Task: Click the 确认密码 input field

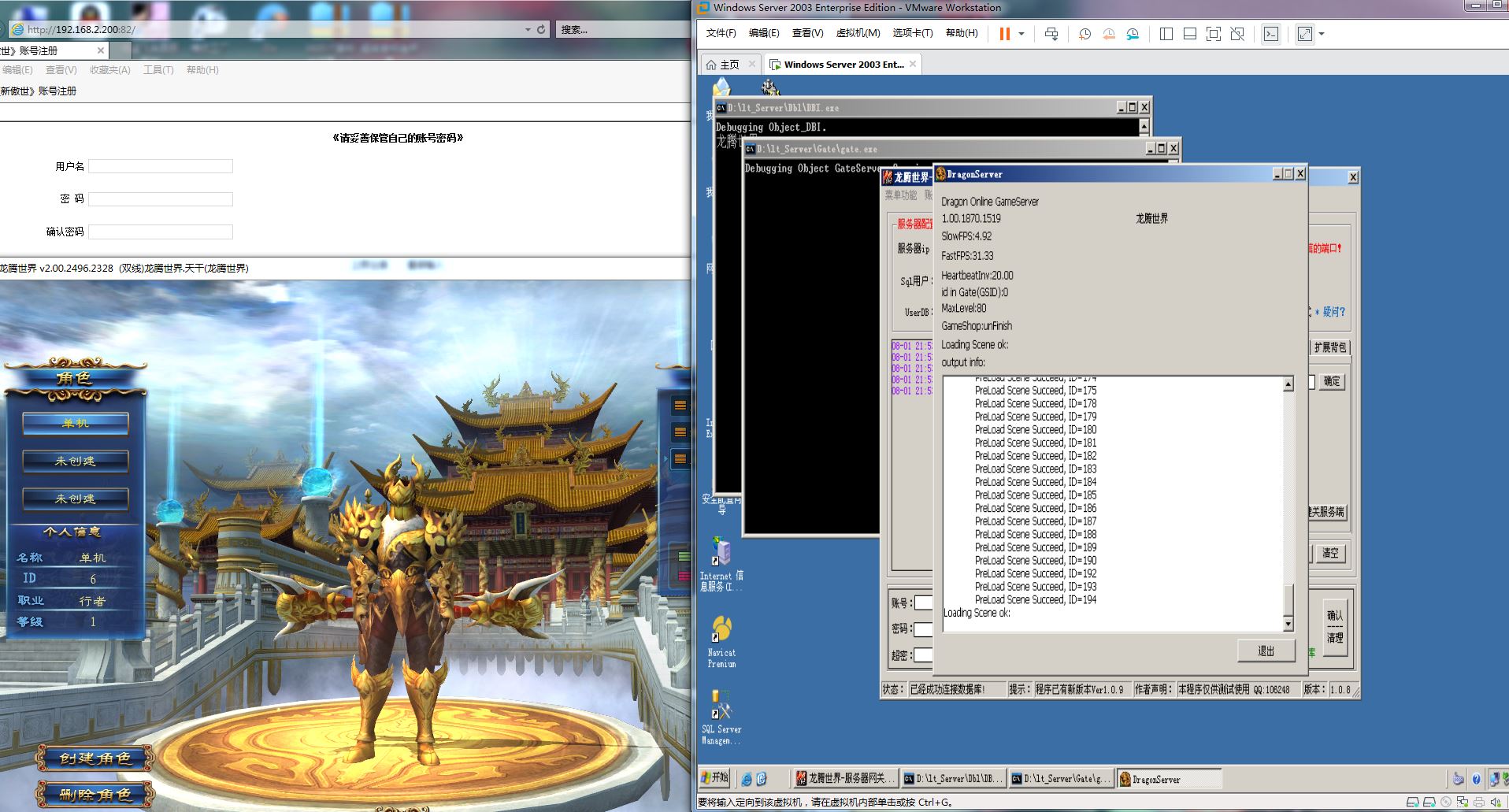Action: pos(161,232)
